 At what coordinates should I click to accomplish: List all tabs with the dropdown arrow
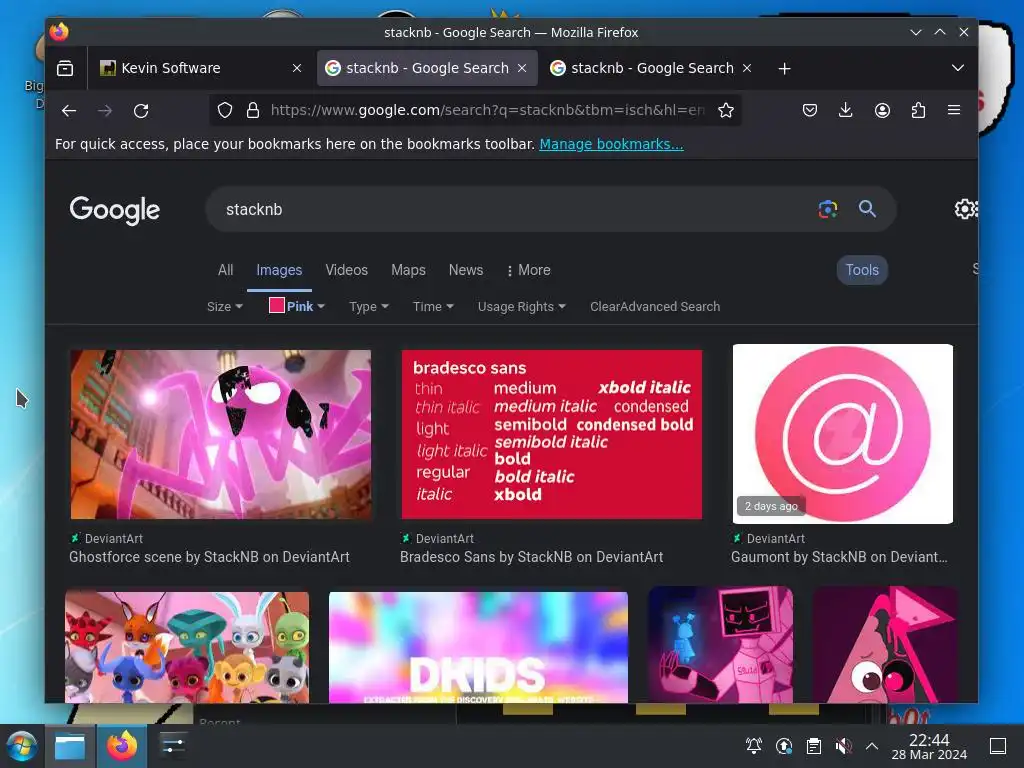(x=957, y=68)
